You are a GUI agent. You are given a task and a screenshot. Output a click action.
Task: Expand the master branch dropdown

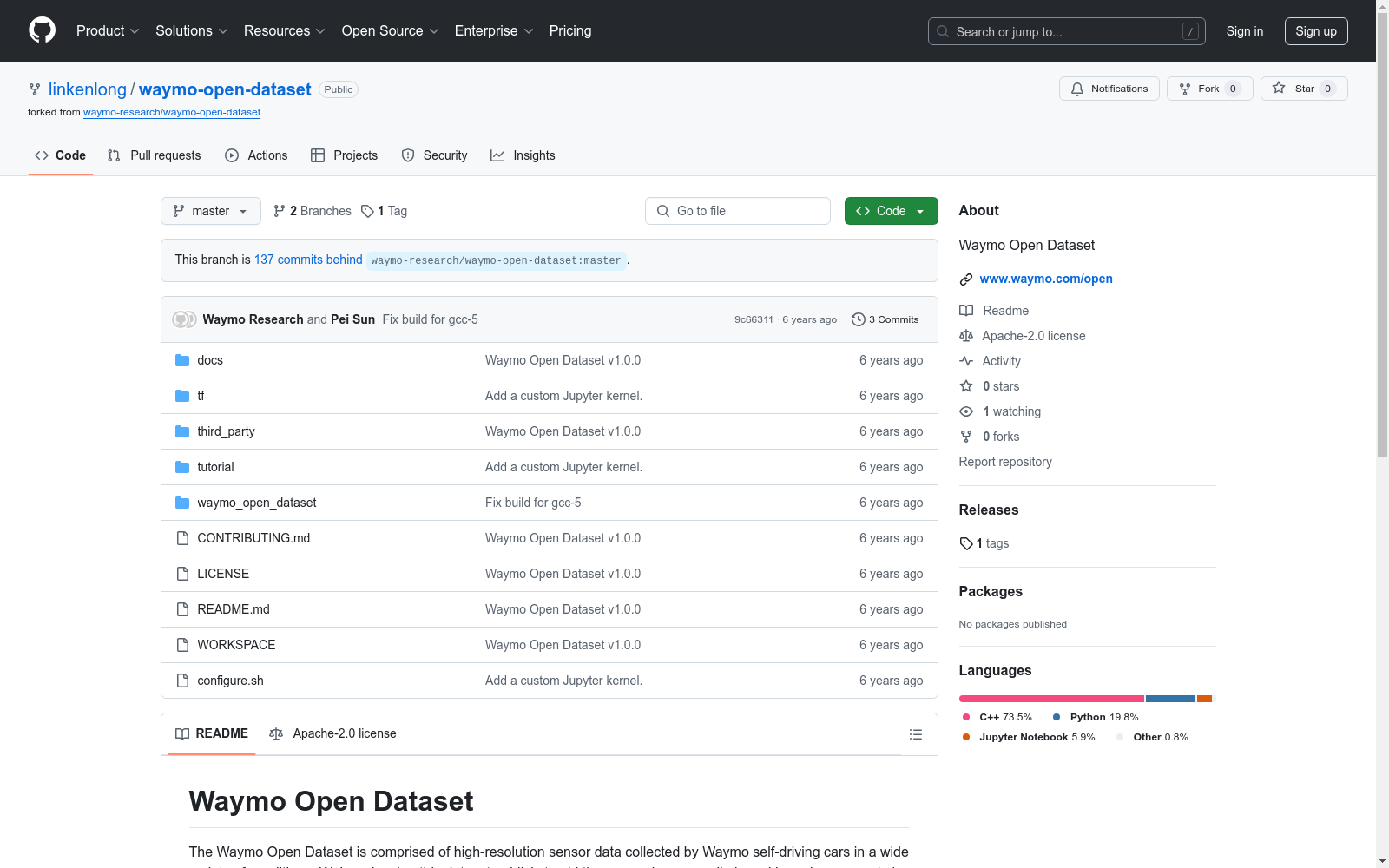[x=211, y=211]
